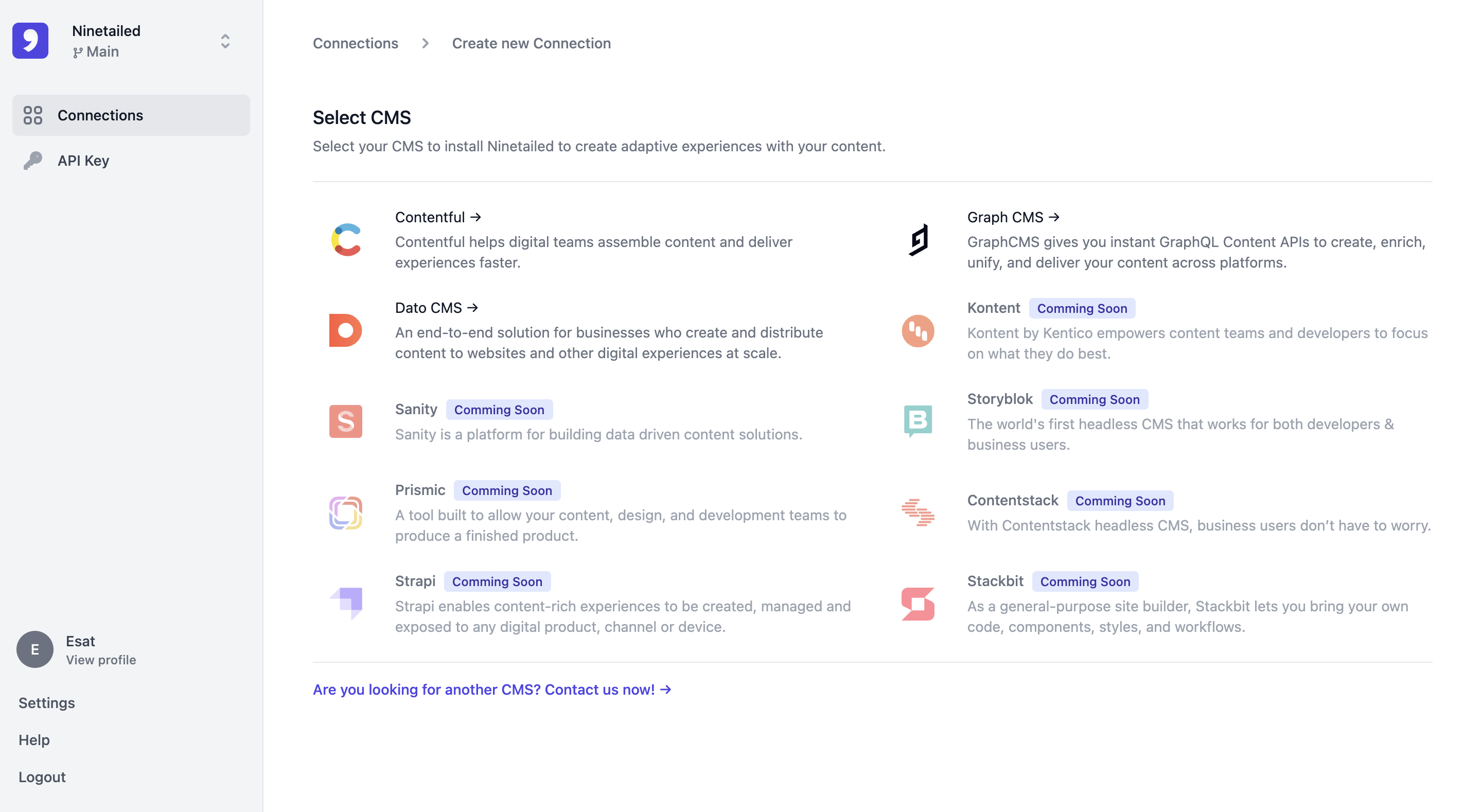
Task: Open the workspace switcher chevrons
Action: point(225,41)
